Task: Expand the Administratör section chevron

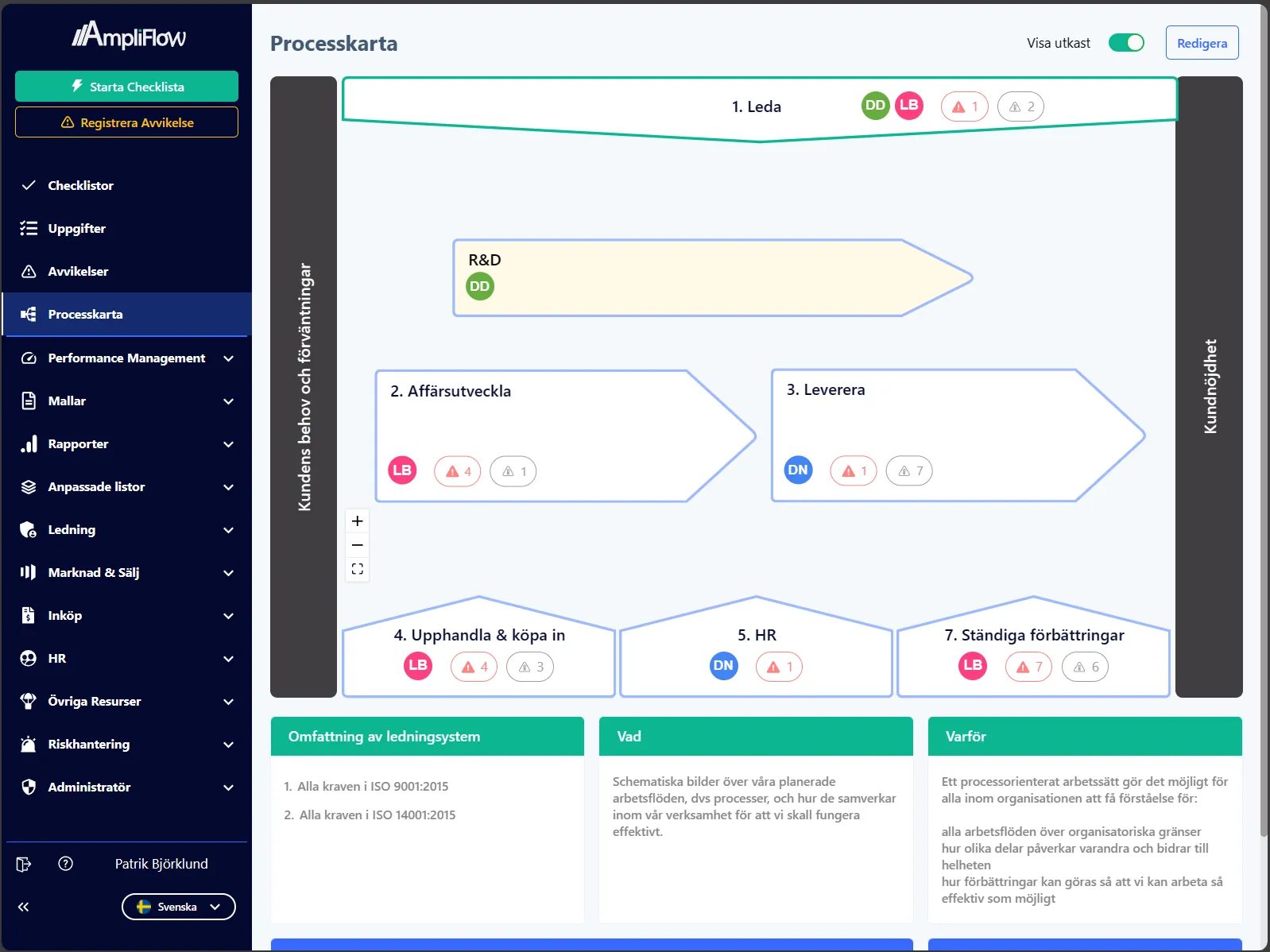Action: 228,788
